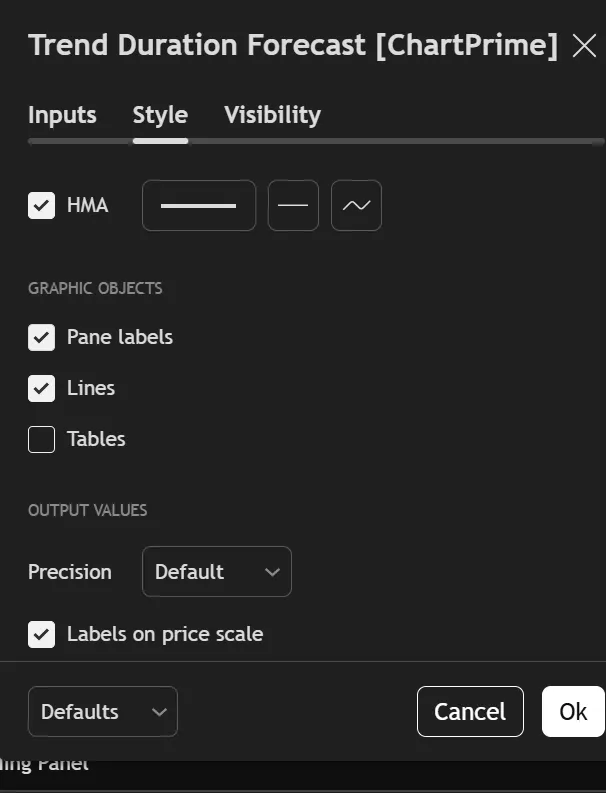Click the Precision dropdown chevron arrow
The width and height of the screenshot is (606, 793).
[271, 572]
